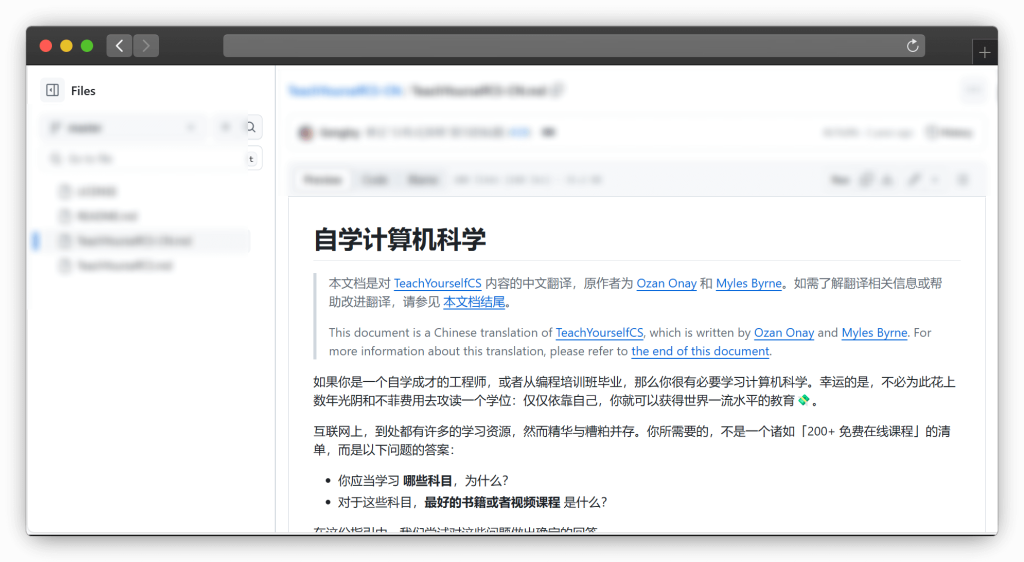Image resolution: width=1024 pixels, height=562 pixels.
Task: Click the Files panel title text
Action: 83,91
